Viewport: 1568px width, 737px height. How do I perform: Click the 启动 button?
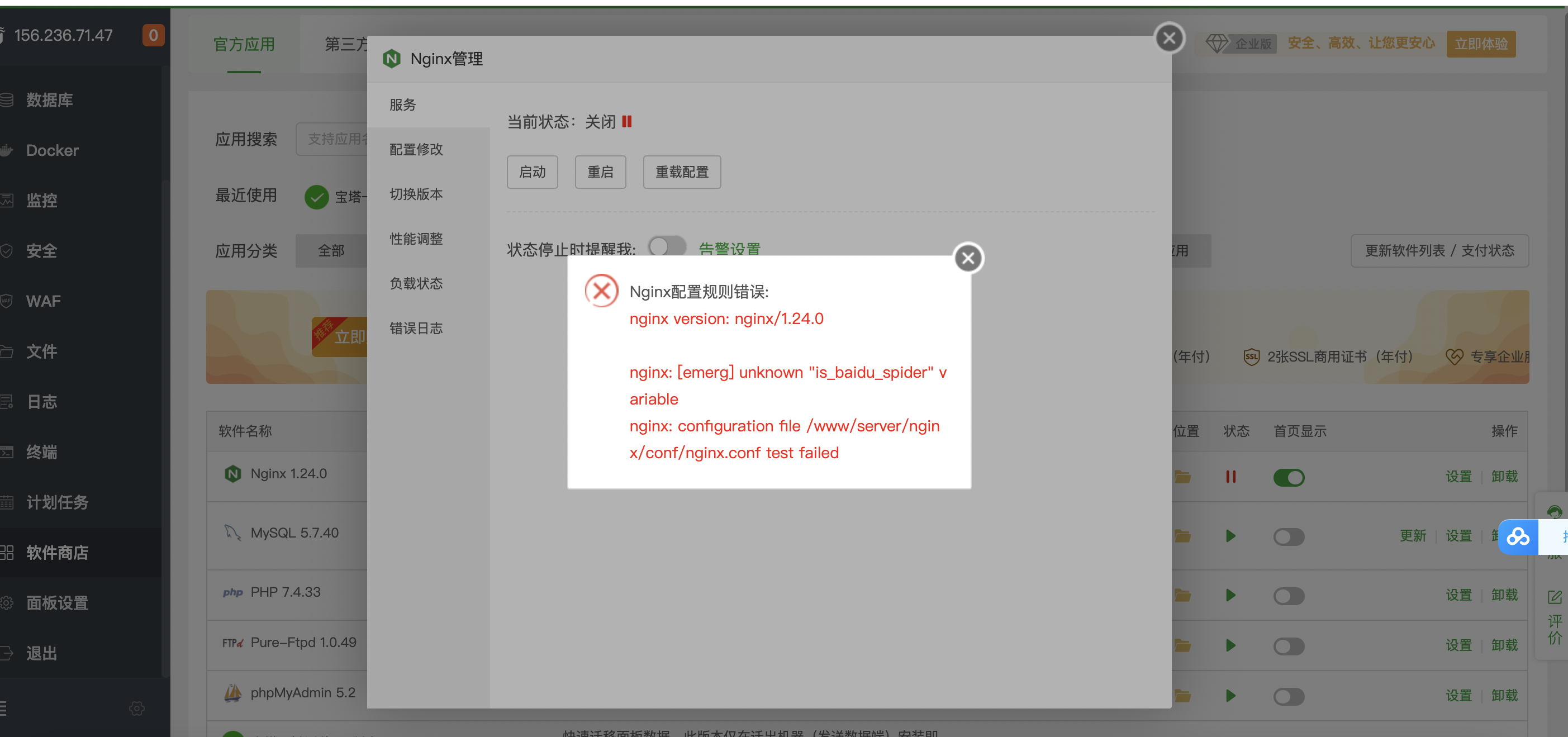532,172
